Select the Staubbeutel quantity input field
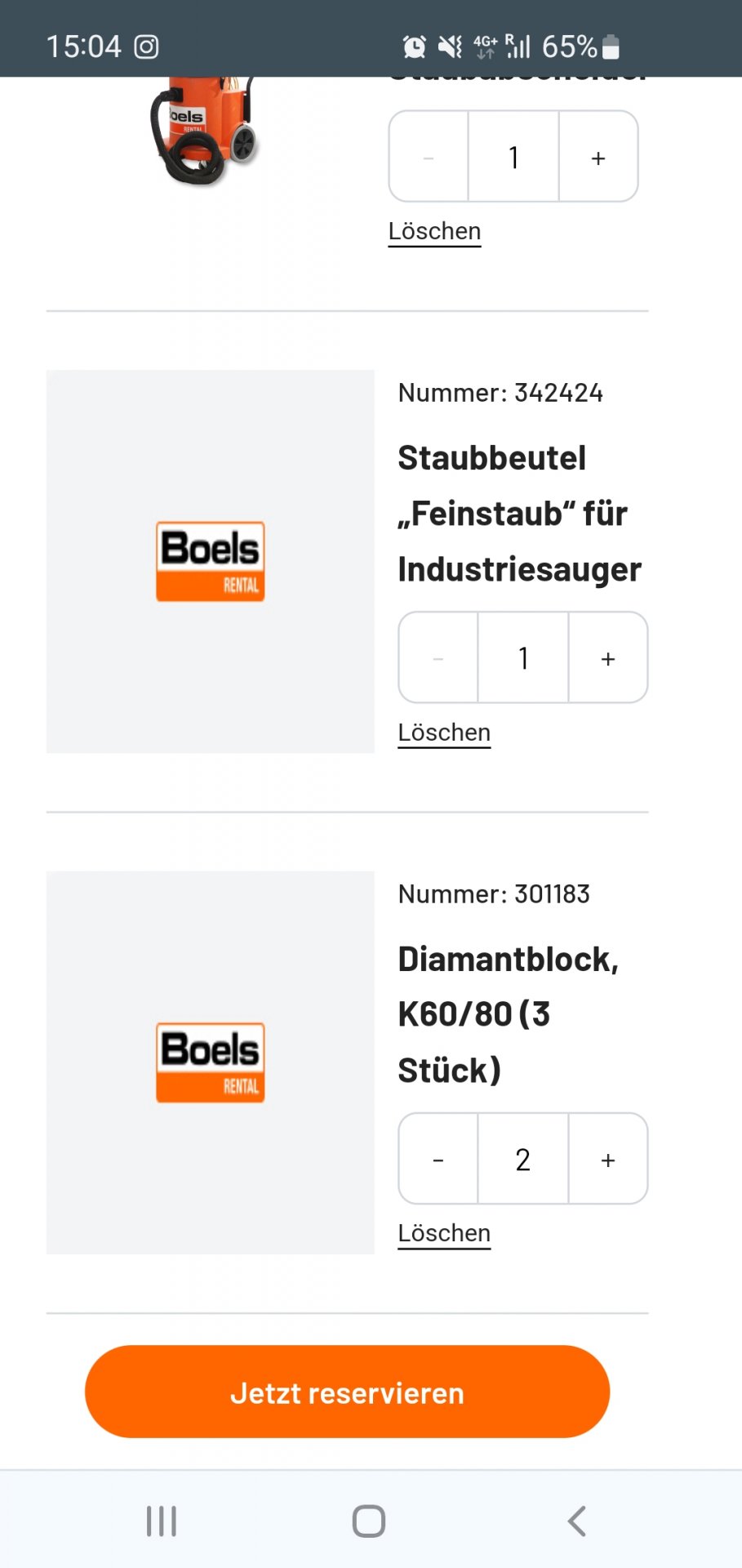The width and height of the screenshot is (742, 1568). (523, 657)
